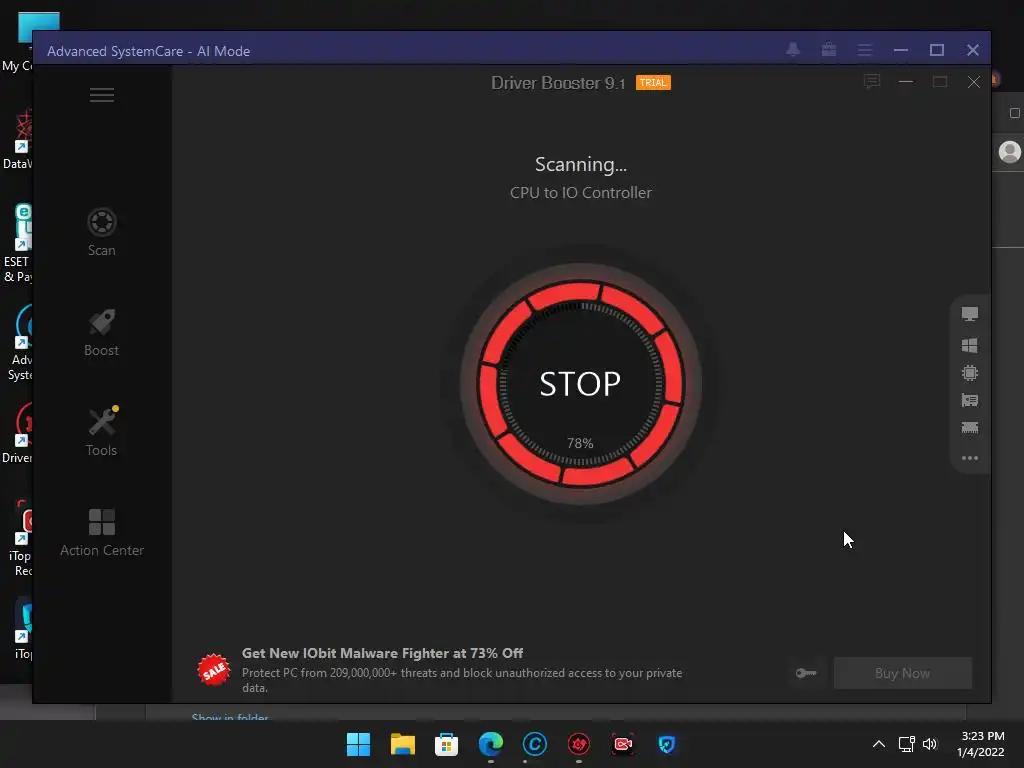The width and height of the screenshot is (1024, 768).
Task: Click Advanced SystemCare notification bell icon
Action: [793, 50]
